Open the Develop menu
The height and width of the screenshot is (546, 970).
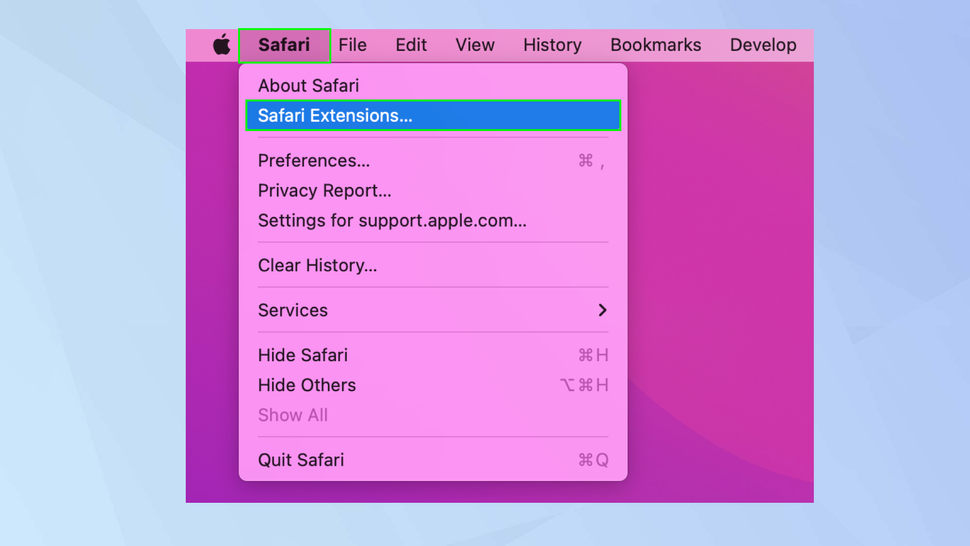tap(763, 45)
